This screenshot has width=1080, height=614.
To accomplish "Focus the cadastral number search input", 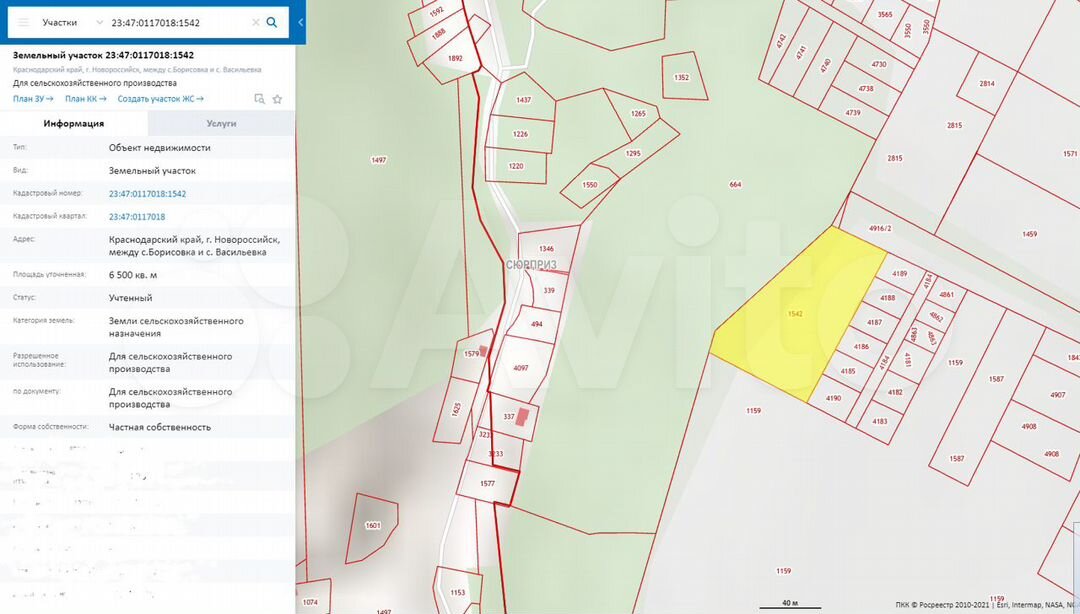I will click(175, 22).
